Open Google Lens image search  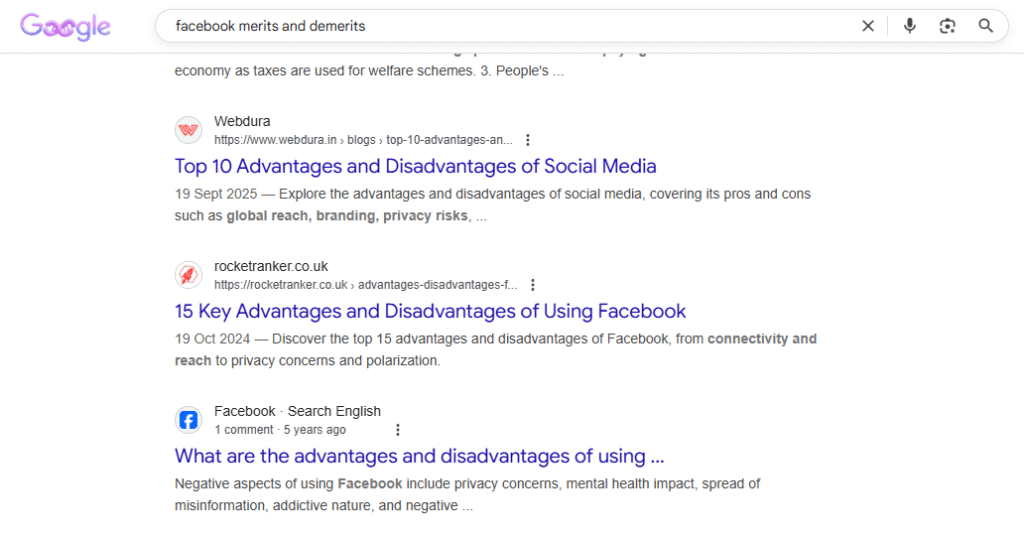pyautogui.click(x=947, y=26)
